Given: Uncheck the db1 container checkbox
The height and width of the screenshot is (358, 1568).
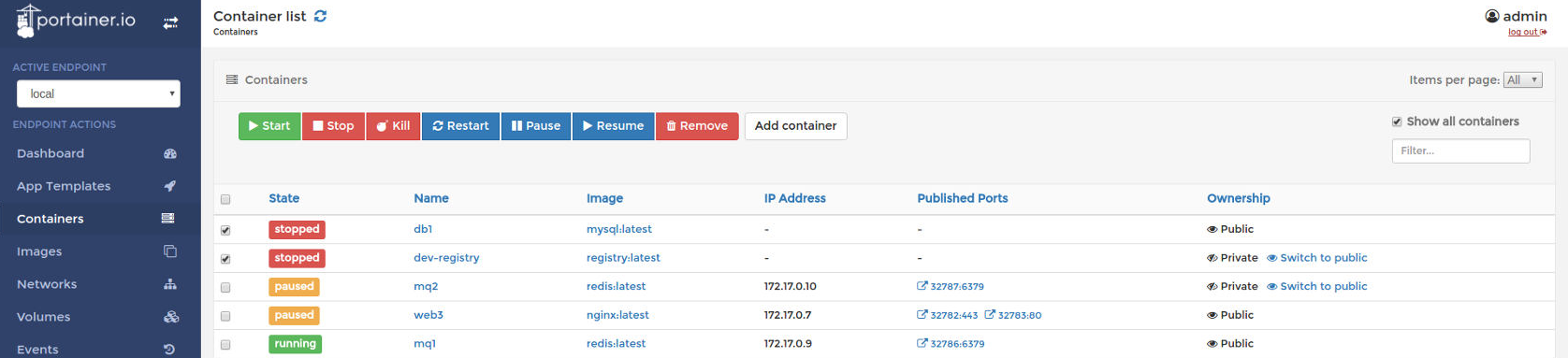Looking at the screenshot, I should coord(225,230).
